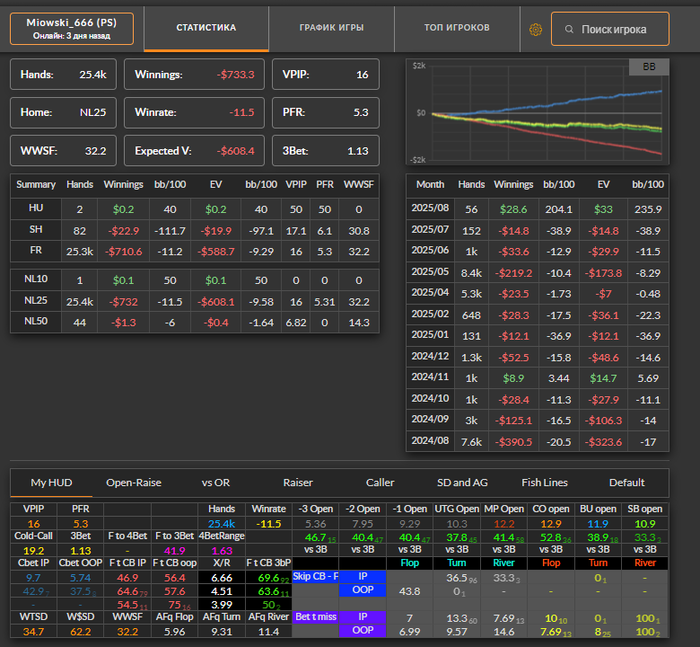
Task: Click the Month column header
Action: pyautogui.click(x=428, y=184)
